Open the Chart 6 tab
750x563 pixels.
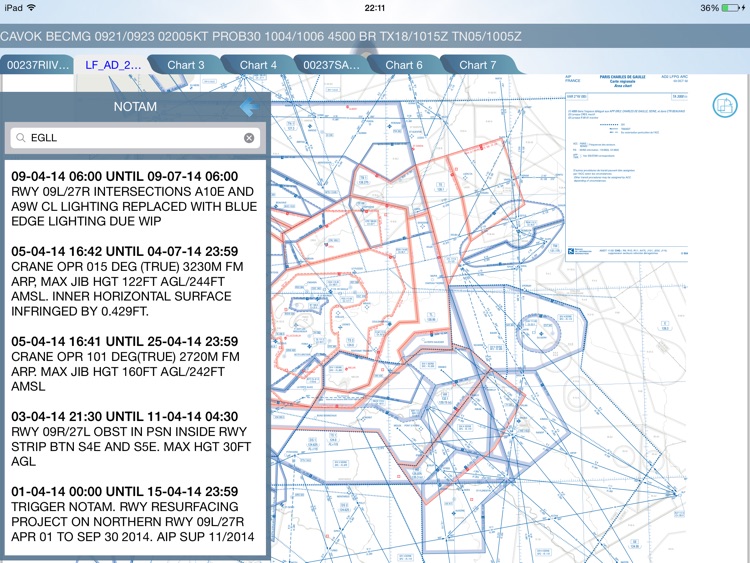[404, 65]
